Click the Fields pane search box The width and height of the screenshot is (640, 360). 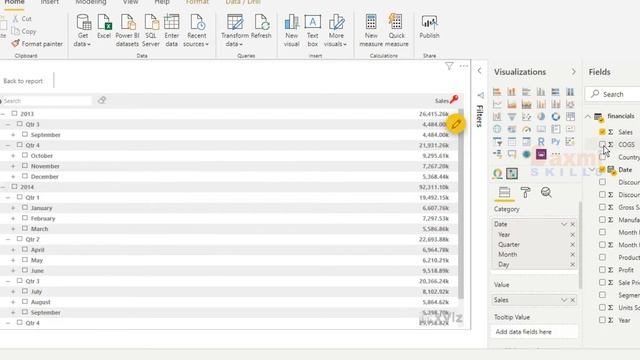[613, 94]
